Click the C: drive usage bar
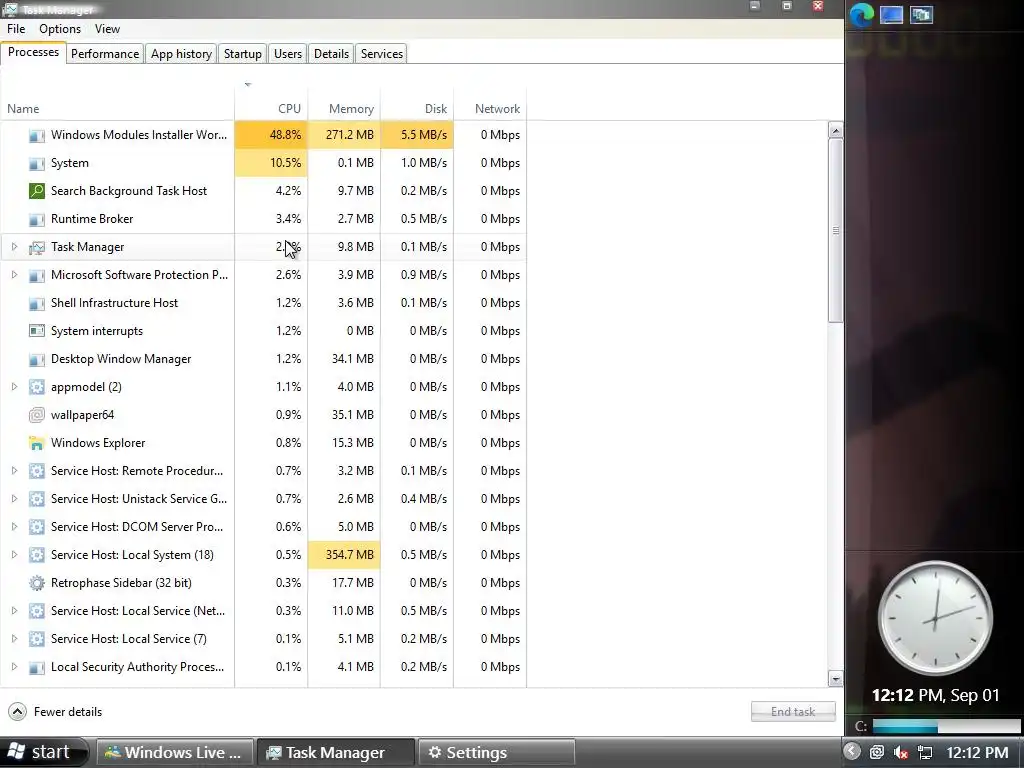This screenshot has height=768, width=1024. point(946,726)
